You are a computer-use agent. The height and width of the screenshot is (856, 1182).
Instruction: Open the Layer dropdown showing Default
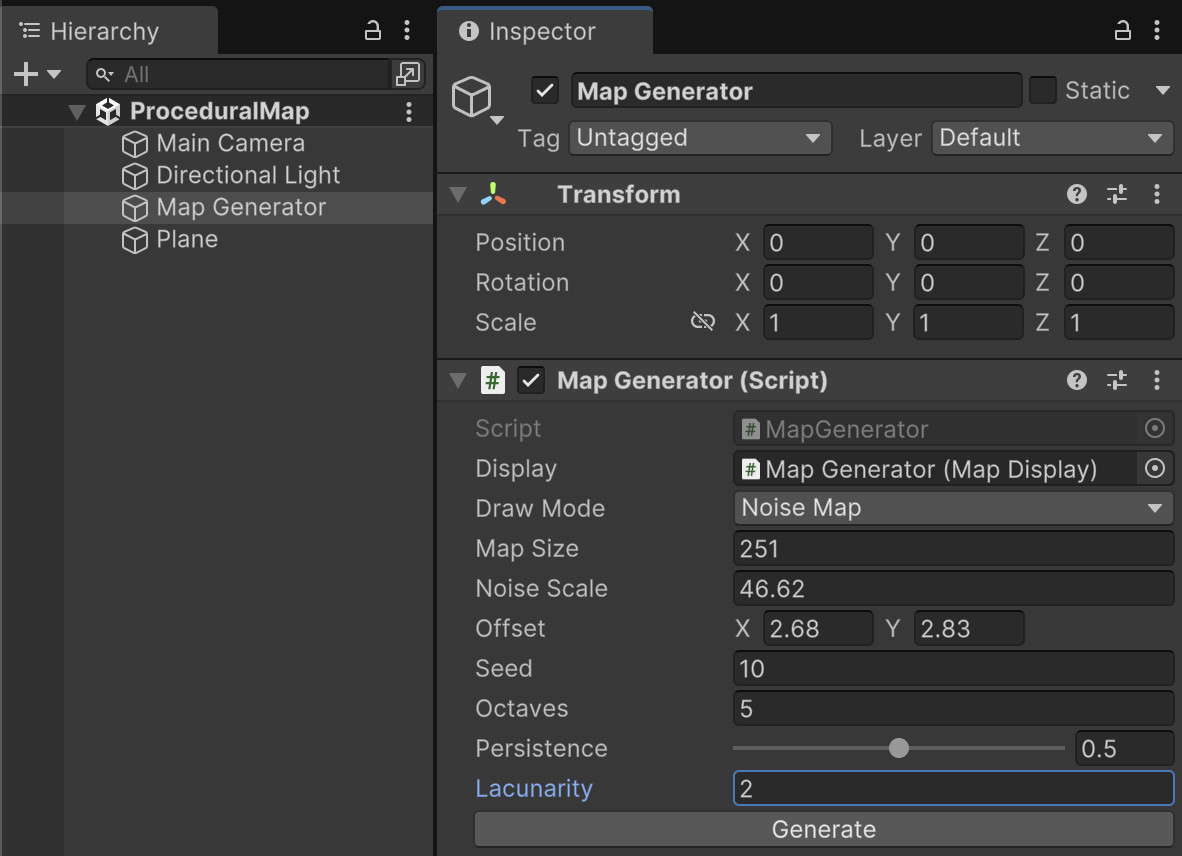(x=1052, y=138)
